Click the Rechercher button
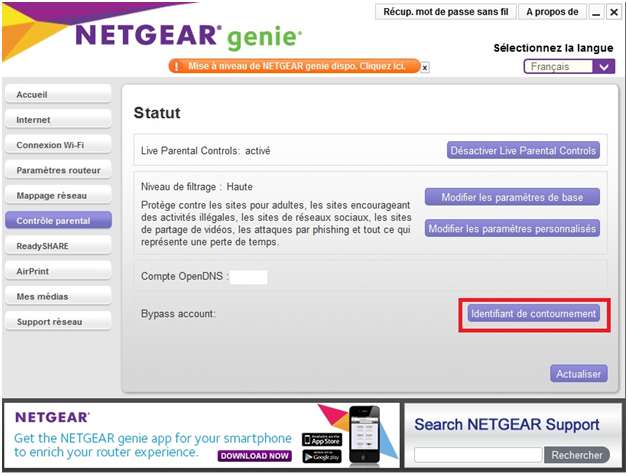 pos(577,455)
